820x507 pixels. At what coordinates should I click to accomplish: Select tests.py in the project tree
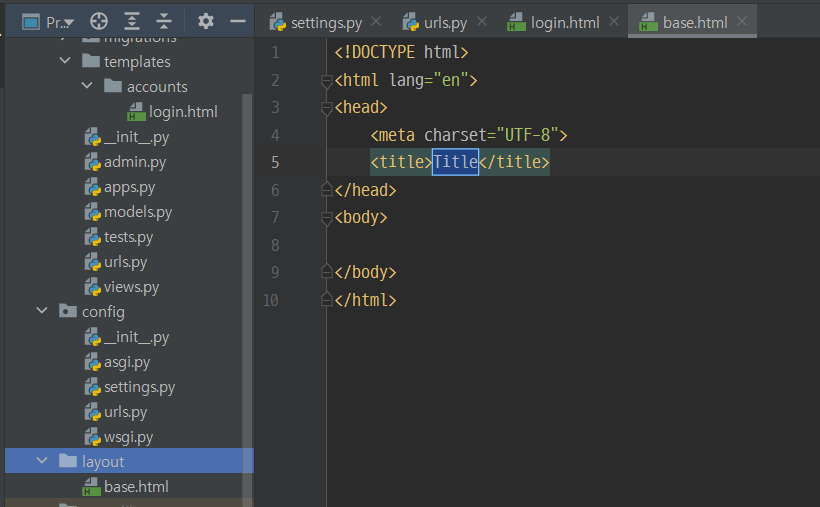(128, 237)
